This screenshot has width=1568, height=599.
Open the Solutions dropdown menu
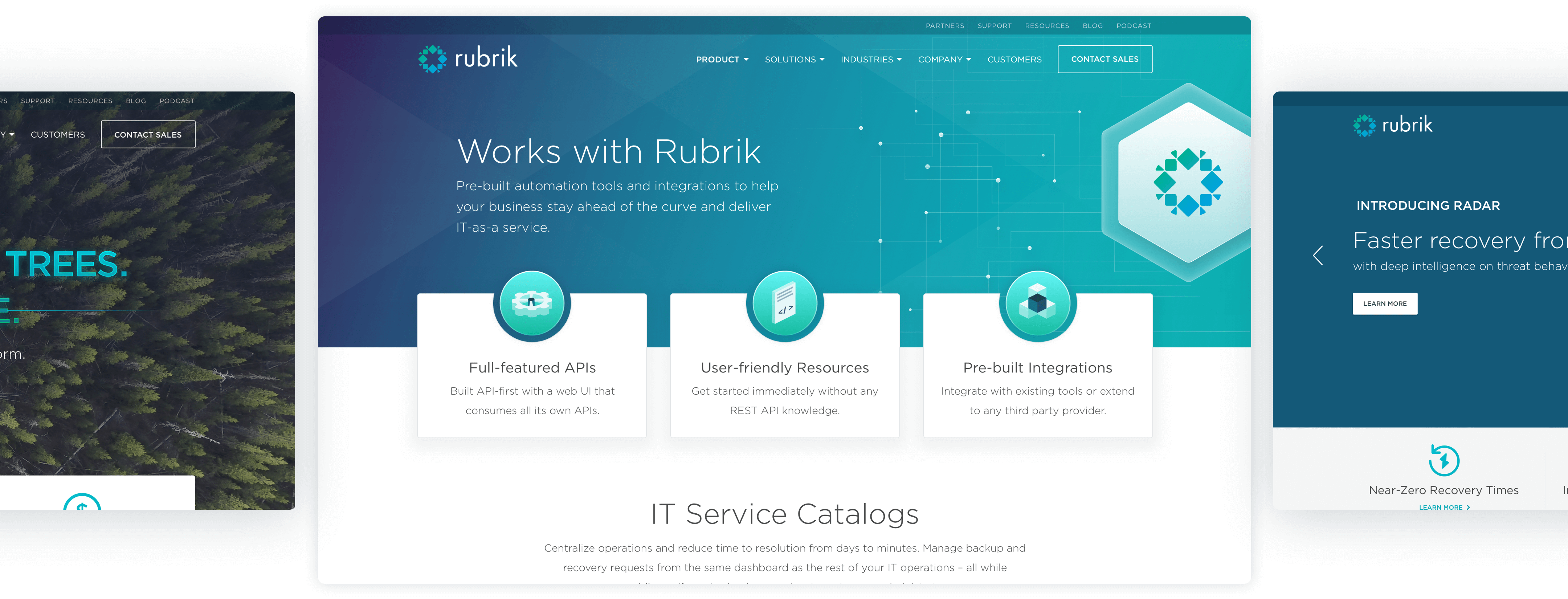tap(795, 60)
